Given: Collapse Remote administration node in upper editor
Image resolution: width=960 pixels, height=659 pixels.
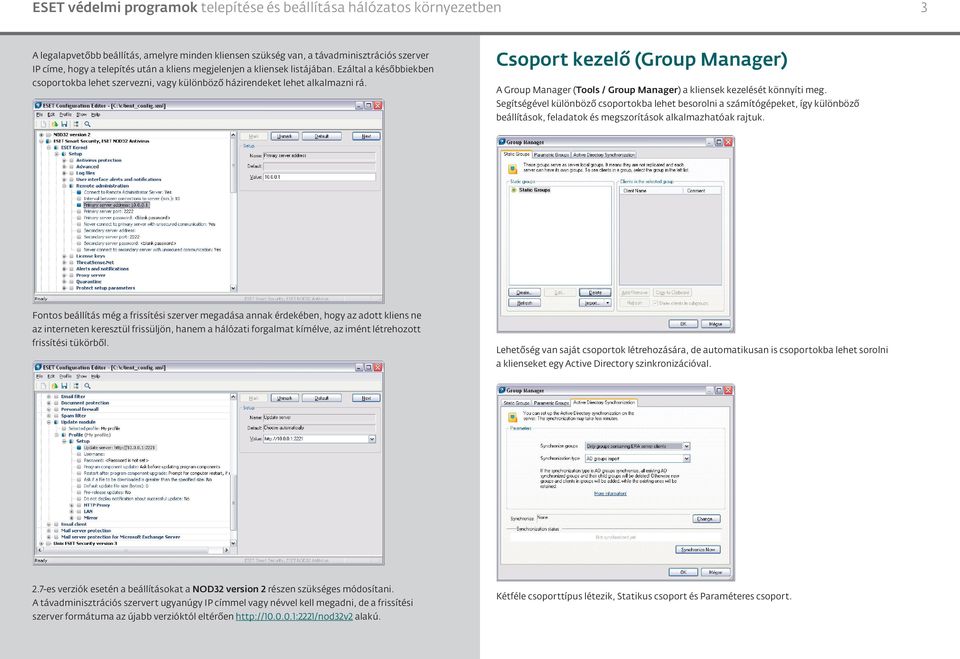Looking at the screenshot, I should pos(64,186).
